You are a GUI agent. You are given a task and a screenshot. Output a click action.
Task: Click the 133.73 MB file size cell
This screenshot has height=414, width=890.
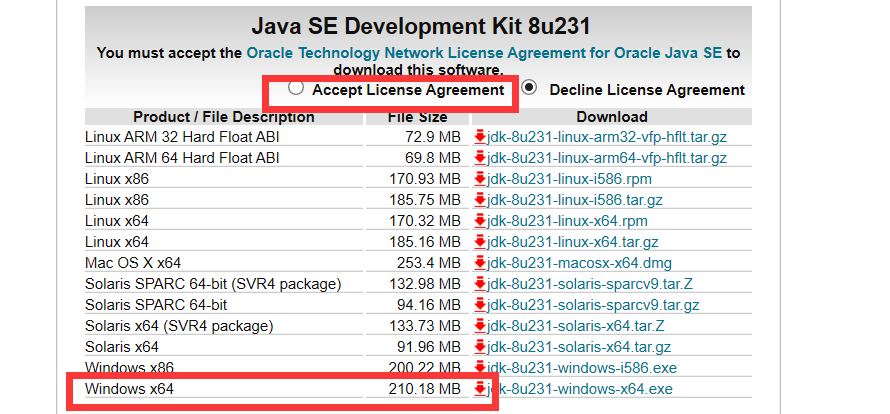pyautogui.click(x=425, y=326)
